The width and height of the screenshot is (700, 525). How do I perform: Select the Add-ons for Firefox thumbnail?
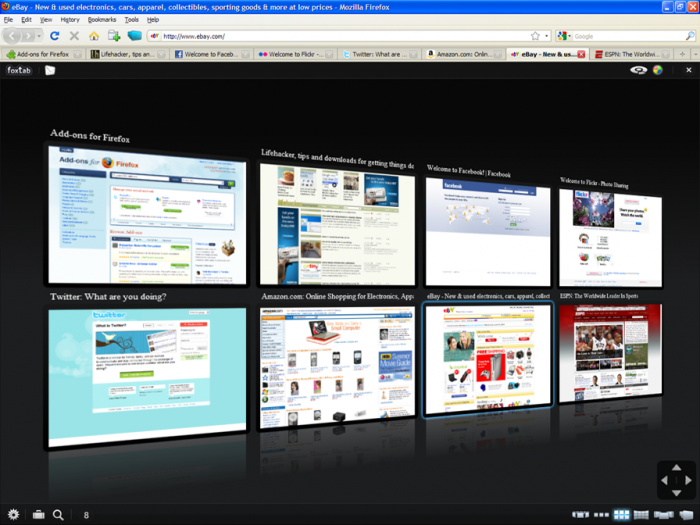pyautogui.click(x=147, y=215)
